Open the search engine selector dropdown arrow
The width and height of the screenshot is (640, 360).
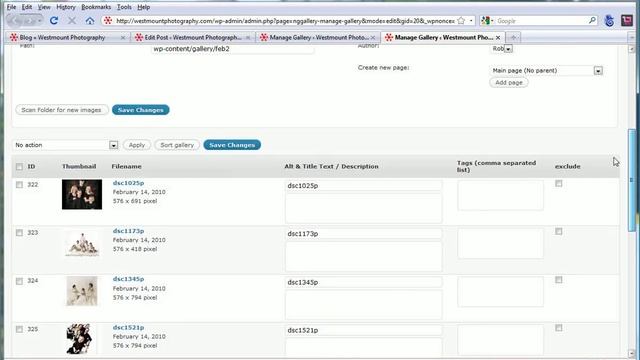pos(492,20)
